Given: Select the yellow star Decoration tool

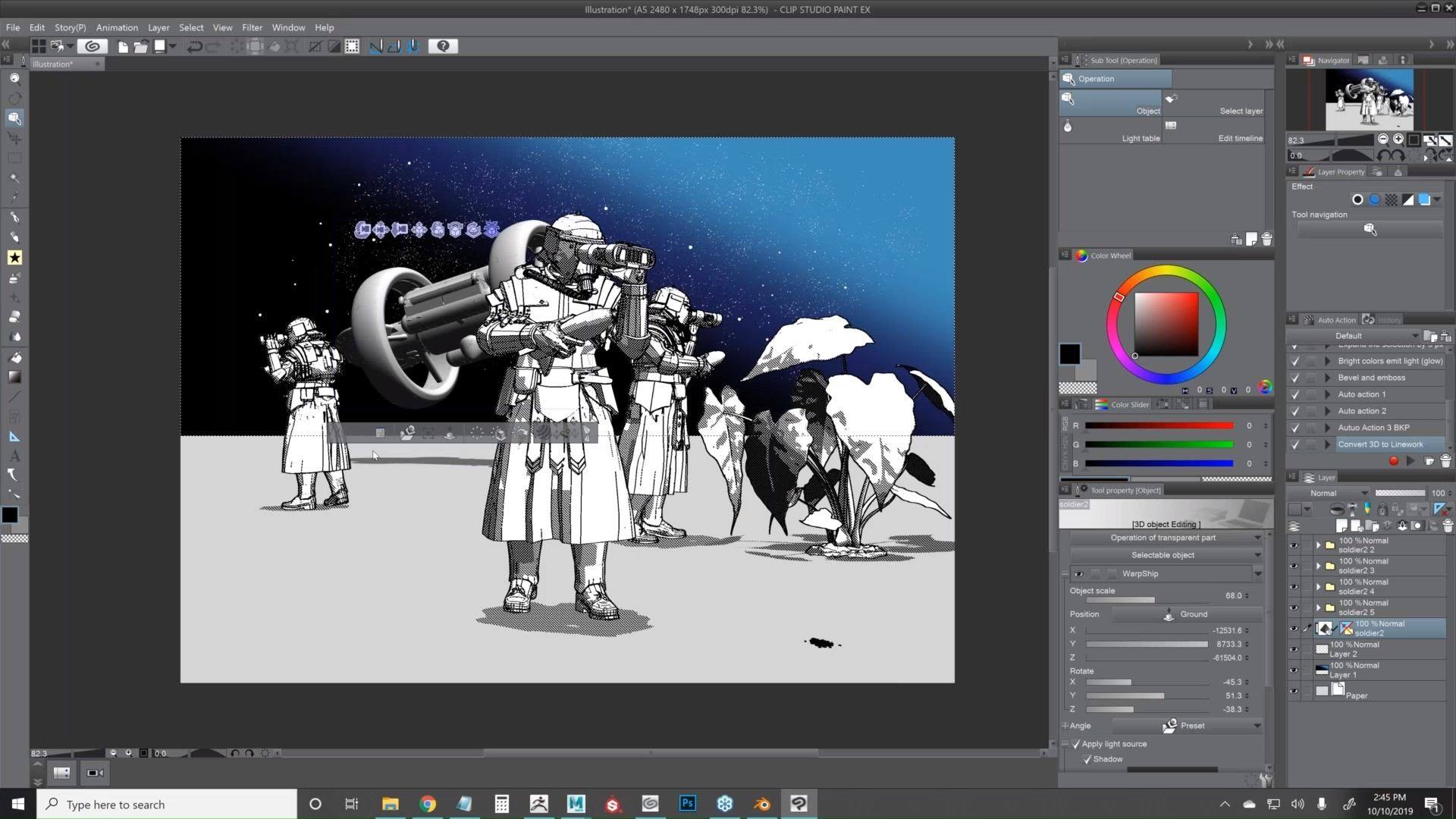Looking at the screenshot, I should [x=14, y=258].
